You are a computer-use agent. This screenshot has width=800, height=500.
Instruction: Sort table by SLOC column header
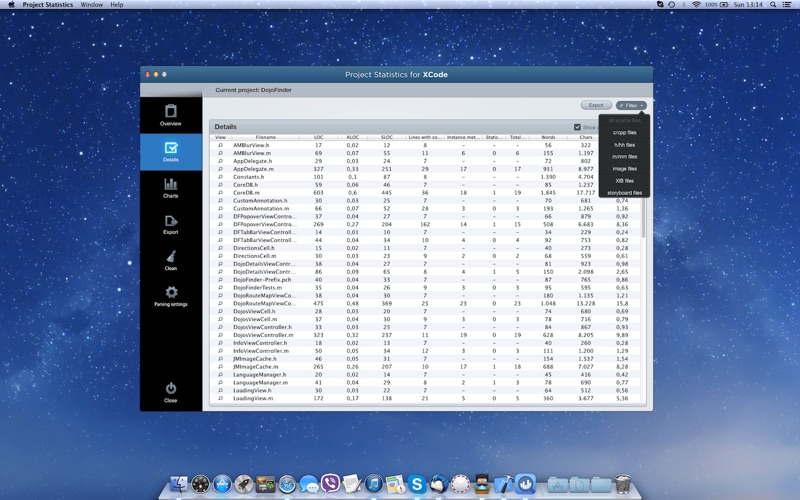click(387, 137)
